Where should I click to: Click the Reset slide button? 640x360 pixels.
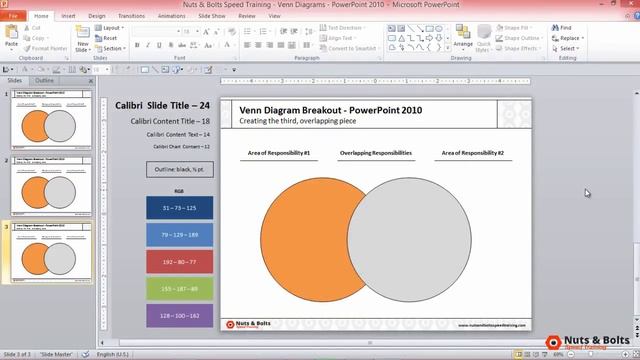point(106,38)
